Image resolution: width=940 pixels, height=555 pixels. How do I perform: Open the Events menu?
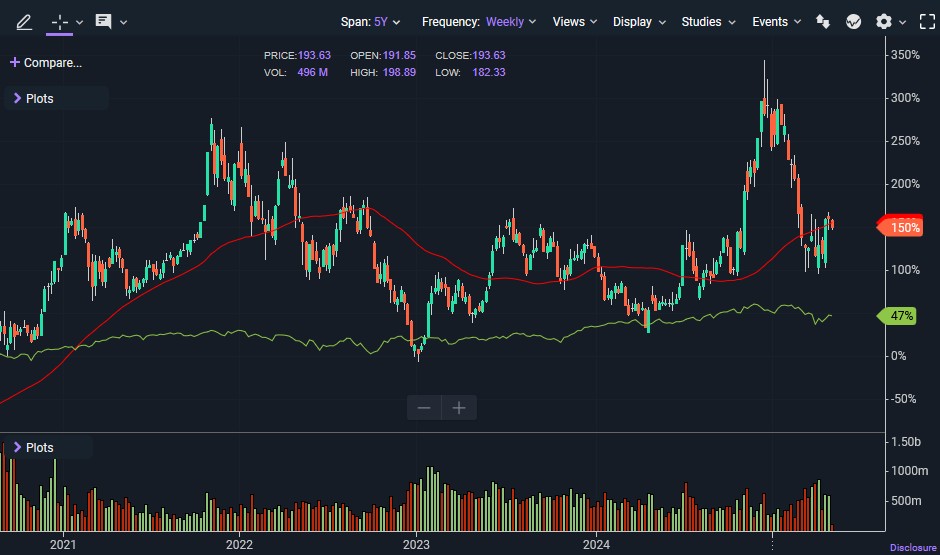[x=776, y=21]
